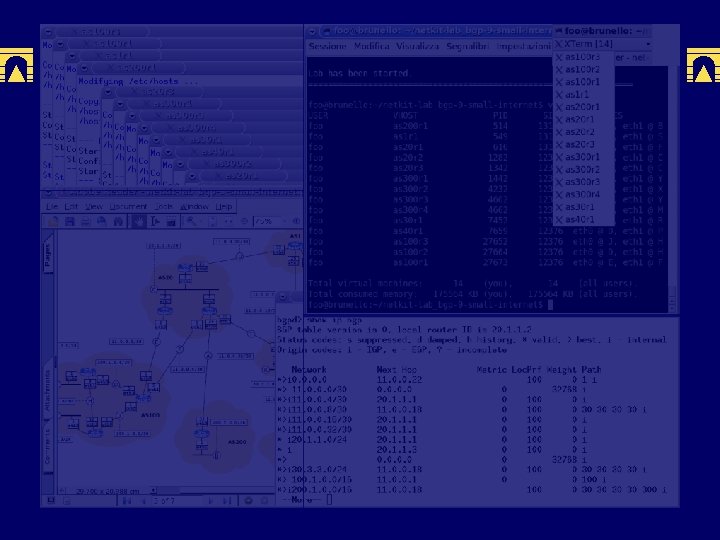Go to last page in Reader status bar
Viewport: 720px width, 540px height.
[x=228, y=501]
